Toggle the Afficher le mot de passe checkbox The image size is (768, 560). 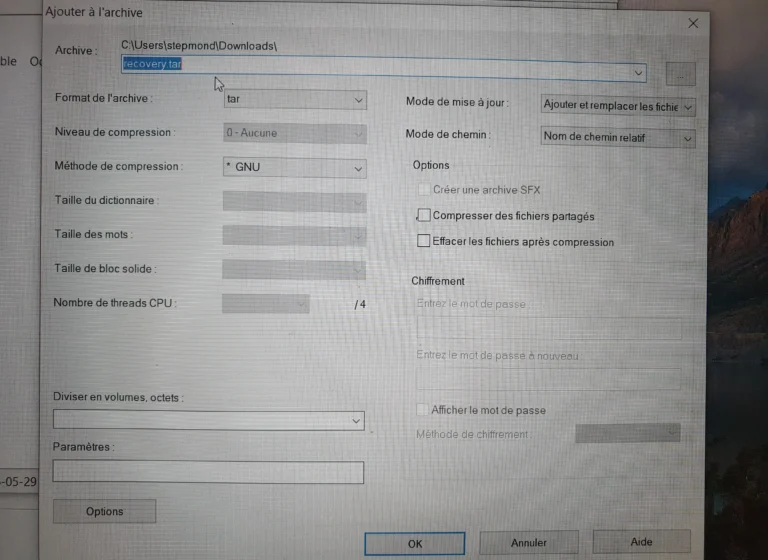(422, 410)
